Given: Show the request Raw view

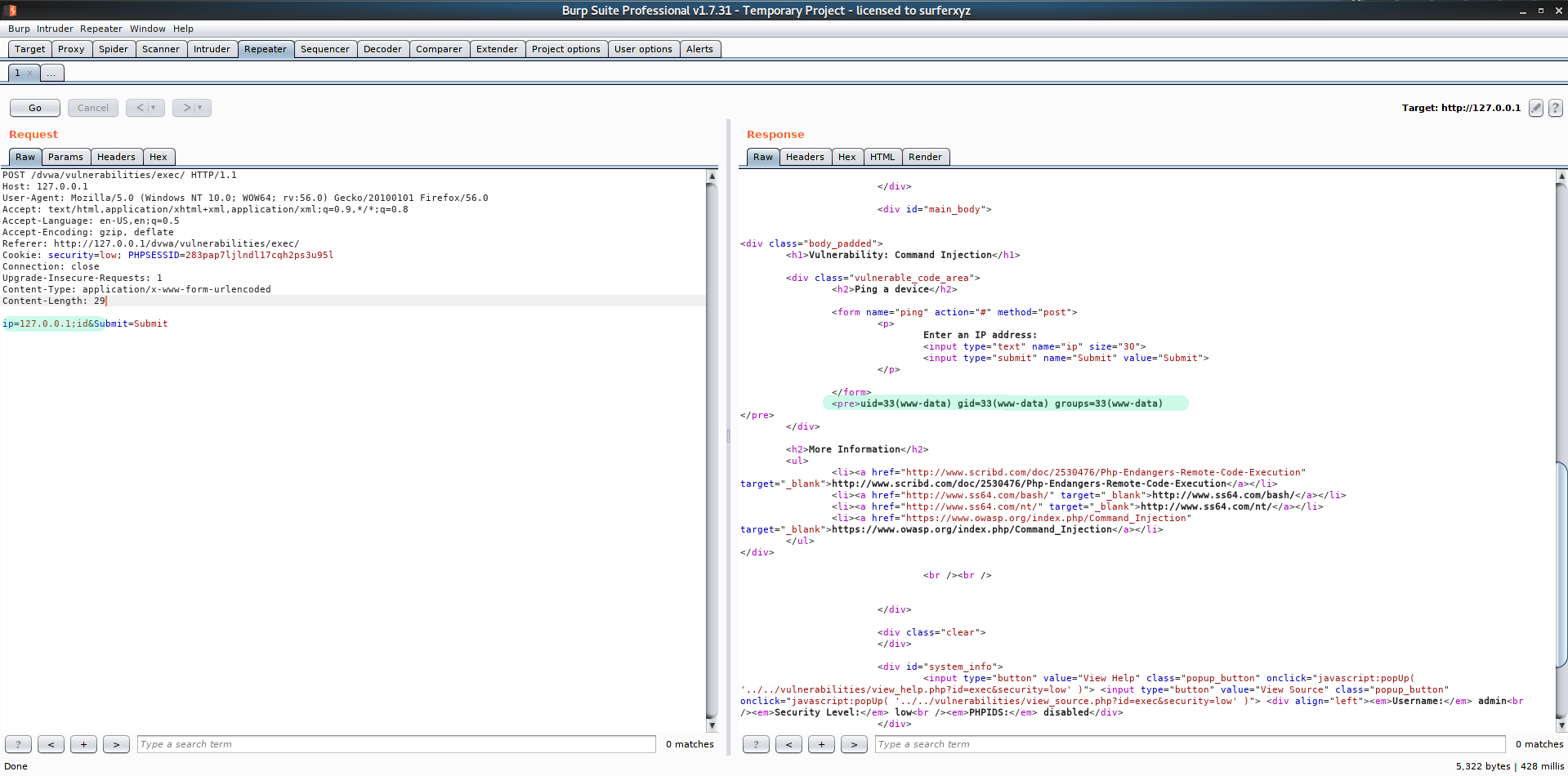Looking at the screenshot, I should tap(25, 157).
